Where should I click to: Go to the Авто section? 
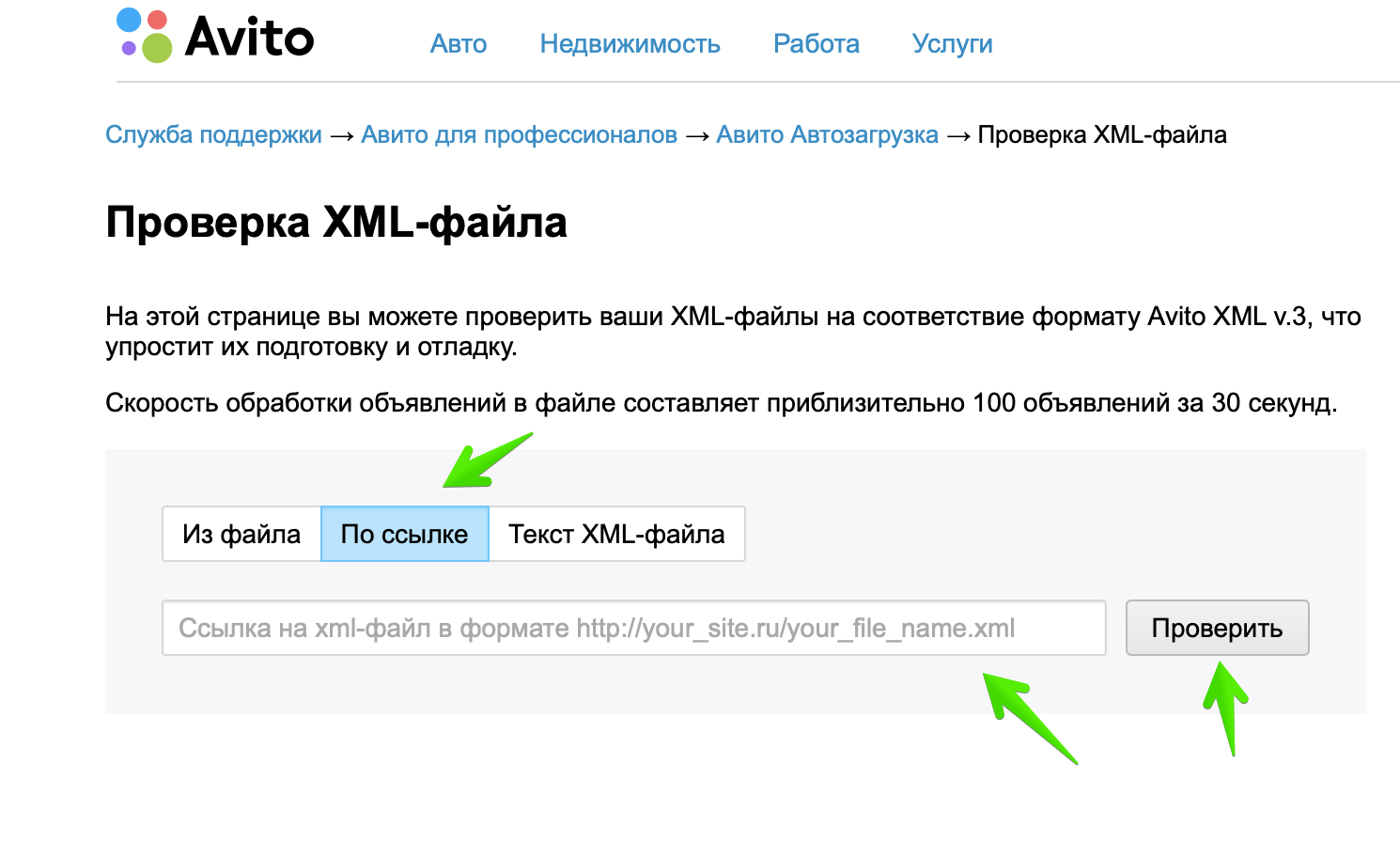point(459,44)
